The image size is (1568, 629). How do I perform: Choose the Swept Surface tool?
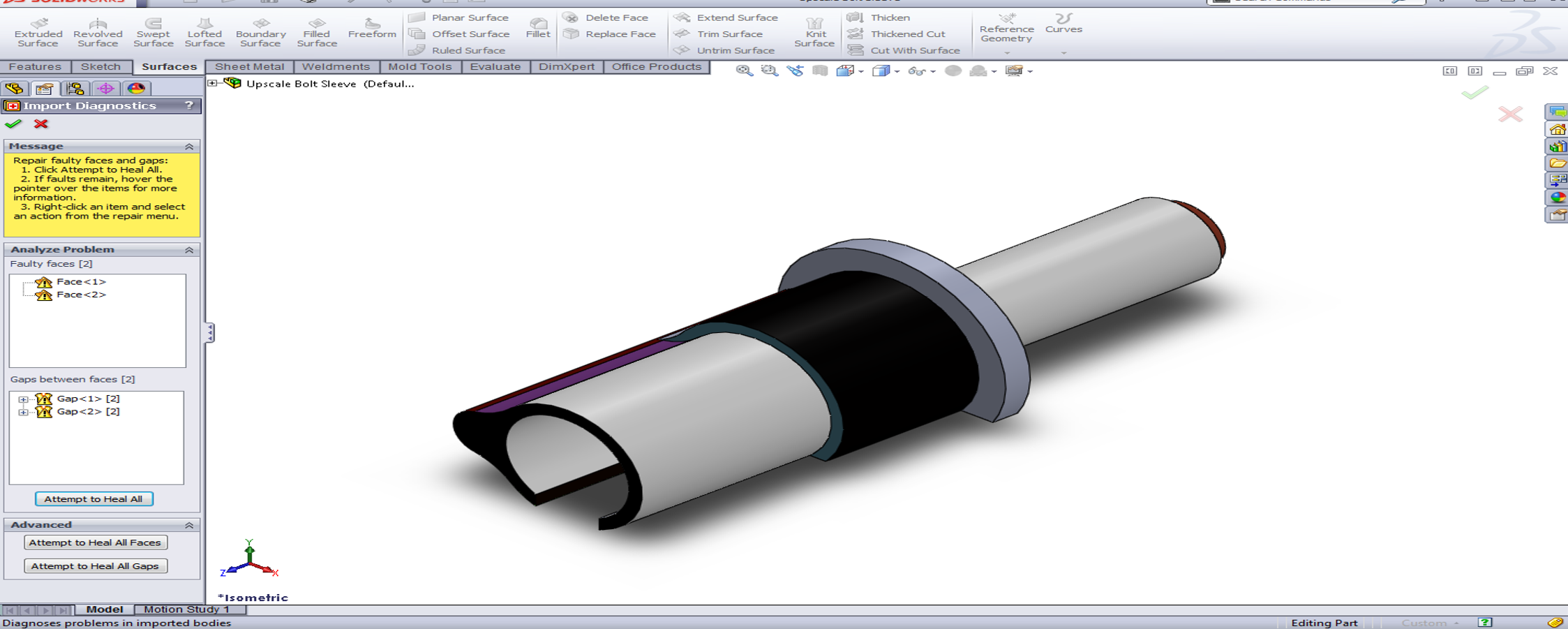(154, 33)
